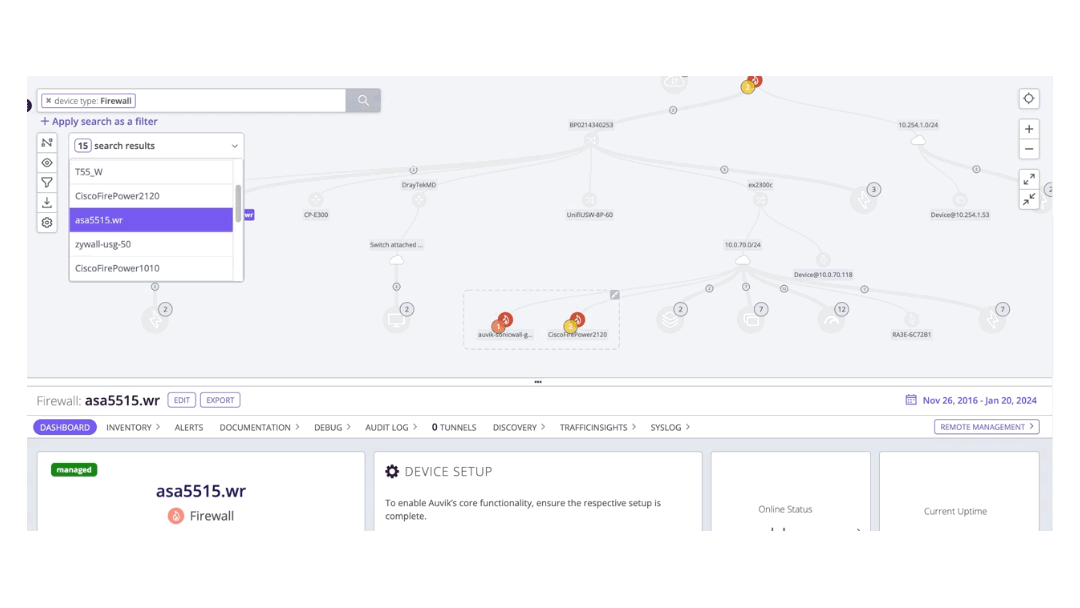Viewport: 1080px width, 608px height.
Task: Open the SYSLOG tab menu
Action: [670, 428]
